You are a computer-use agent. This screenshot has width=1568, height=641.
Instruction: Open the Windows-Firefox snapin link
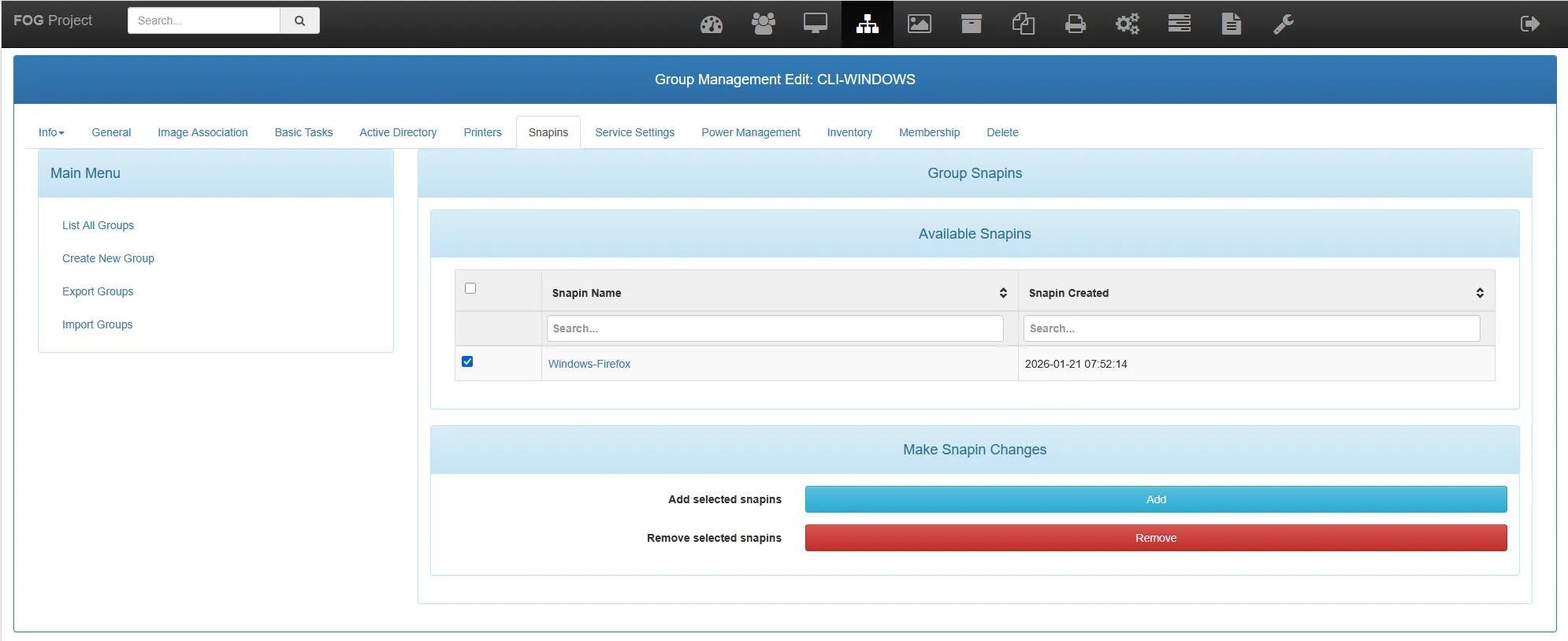tap(589, 364)
